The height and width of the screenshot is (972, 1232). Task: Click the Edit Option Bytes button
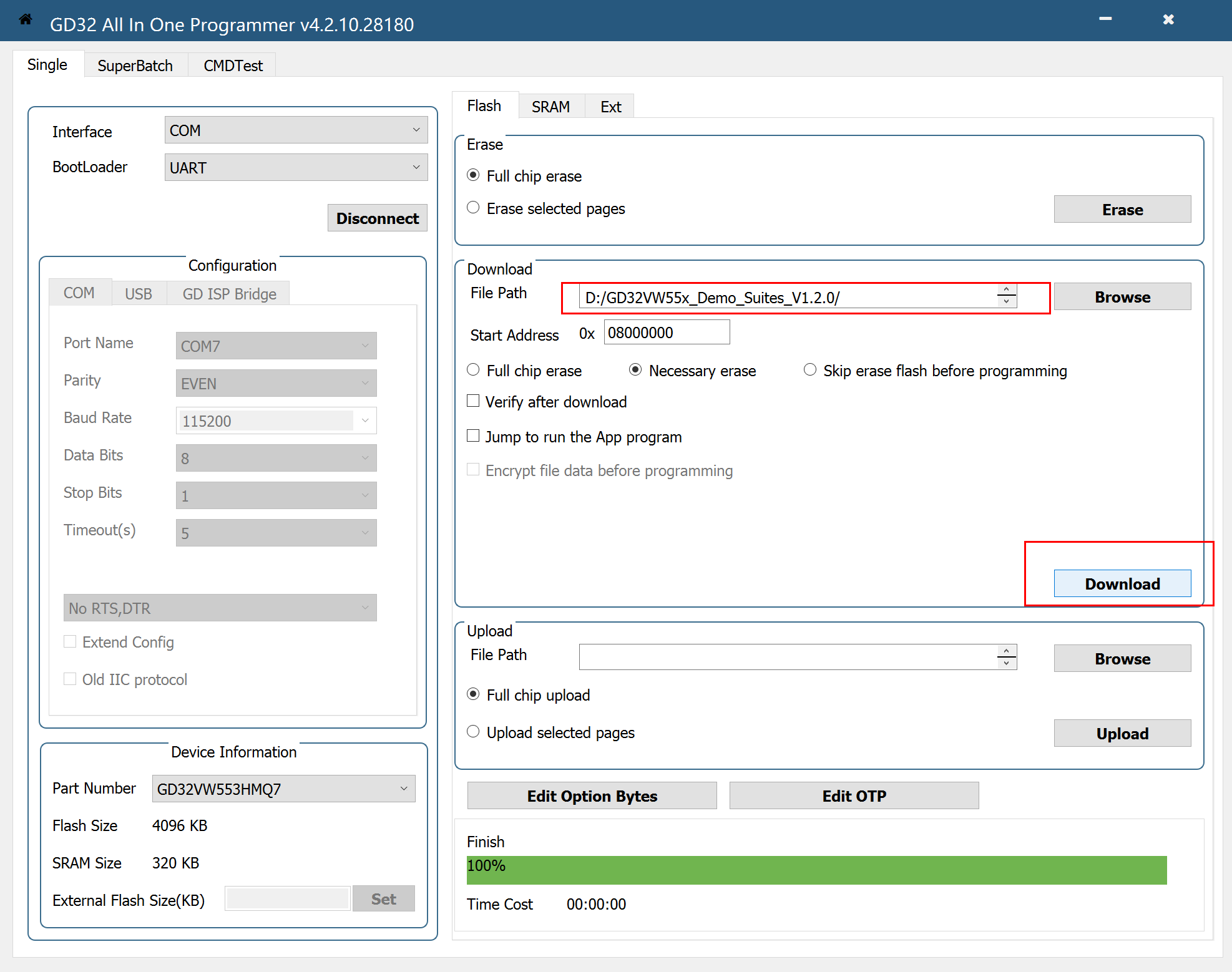point(592,795)
